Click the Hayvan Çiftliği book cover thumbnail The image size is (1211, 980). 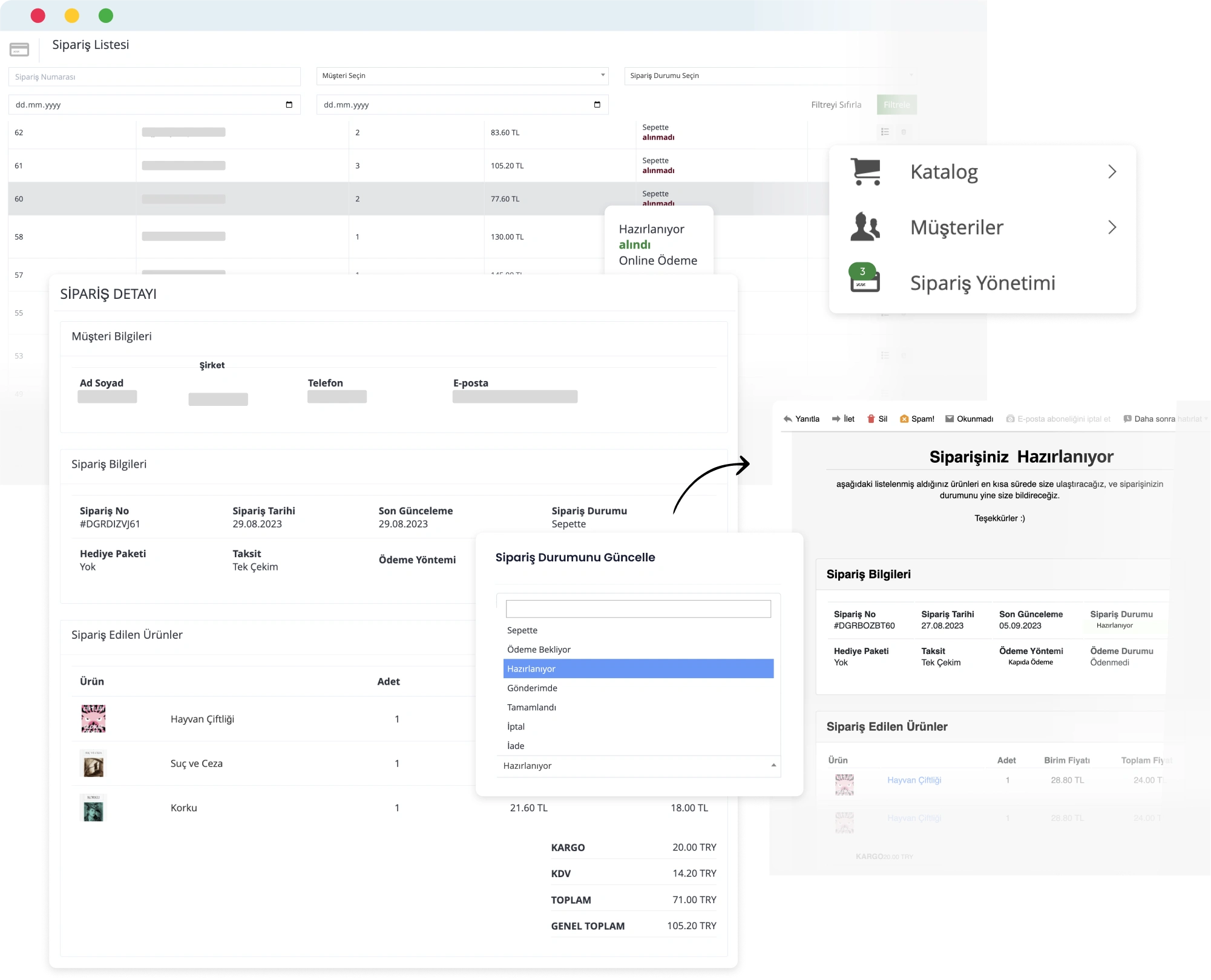[93, 719]
